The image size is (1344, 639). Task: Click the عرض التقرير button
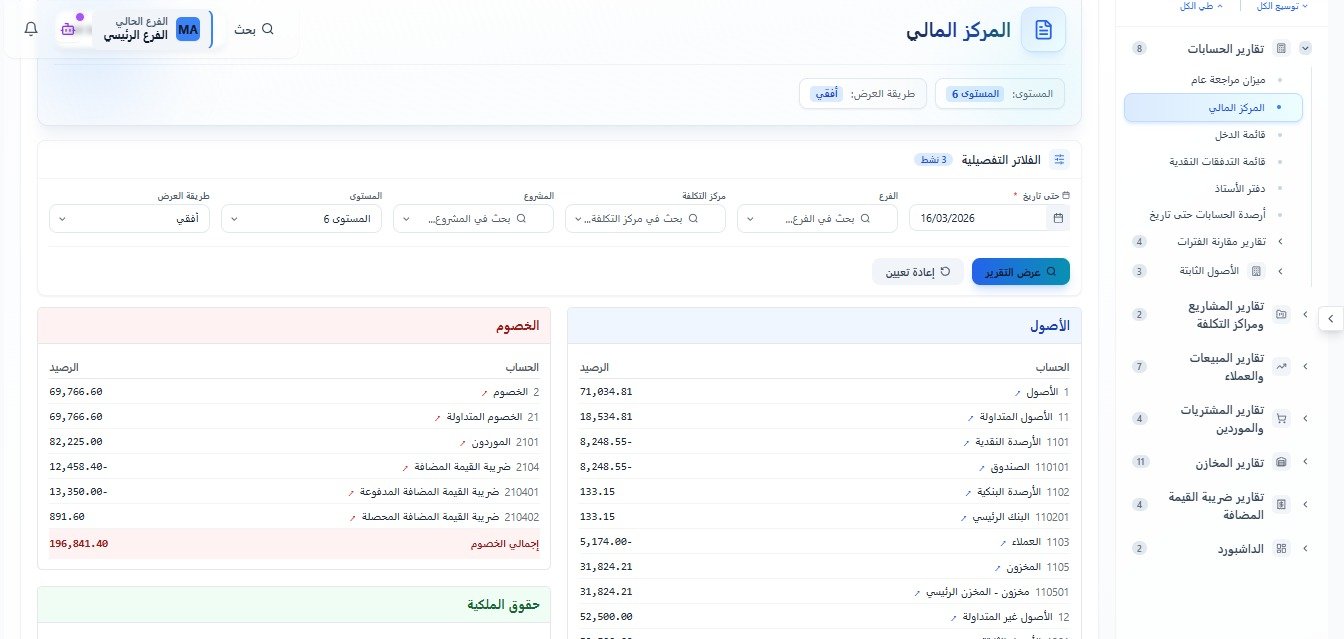pyautogui.click(x=1020, y=271)
